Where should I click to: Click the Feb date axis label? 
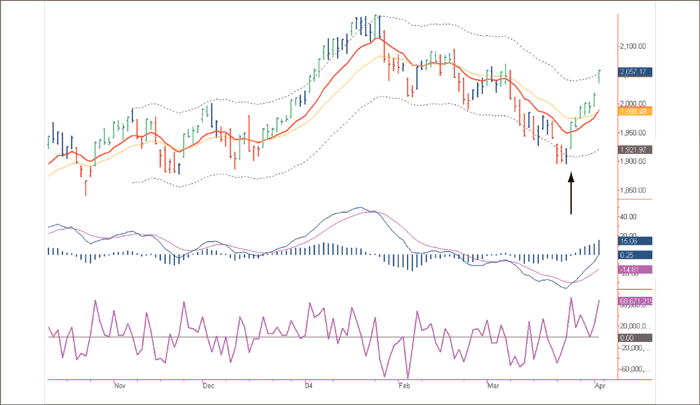pos(406,385)
